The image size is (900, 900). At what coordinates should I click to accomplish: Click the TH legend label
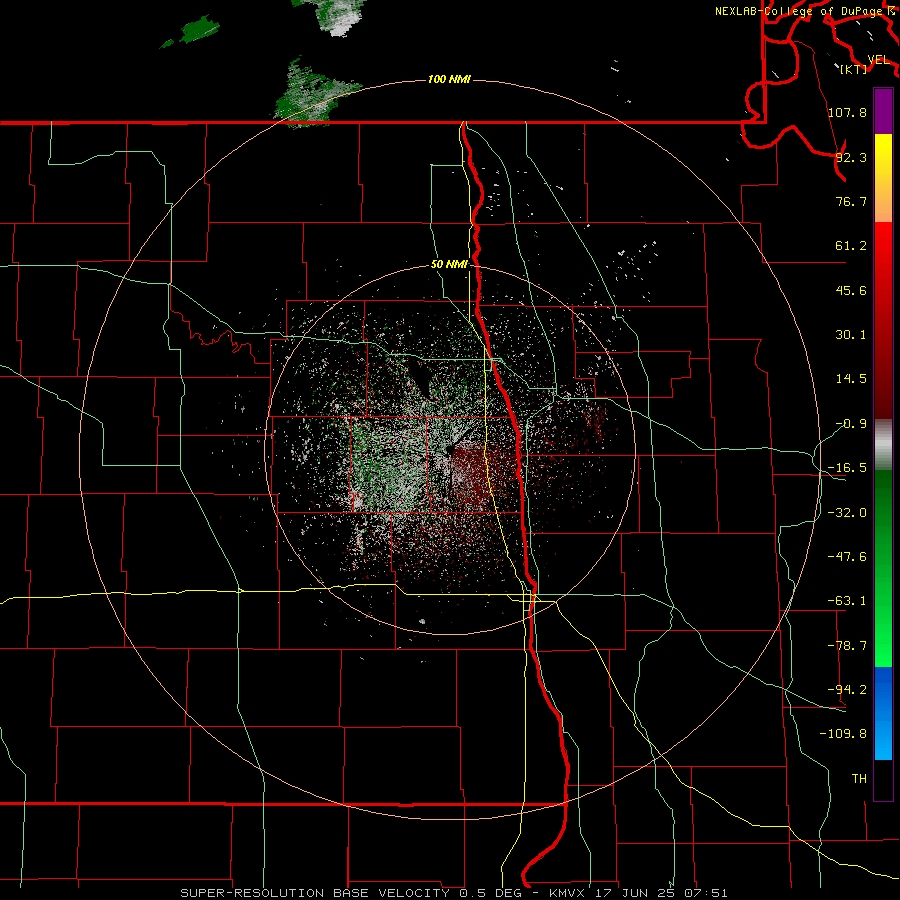pyautogui.click(x=859, y=778)
